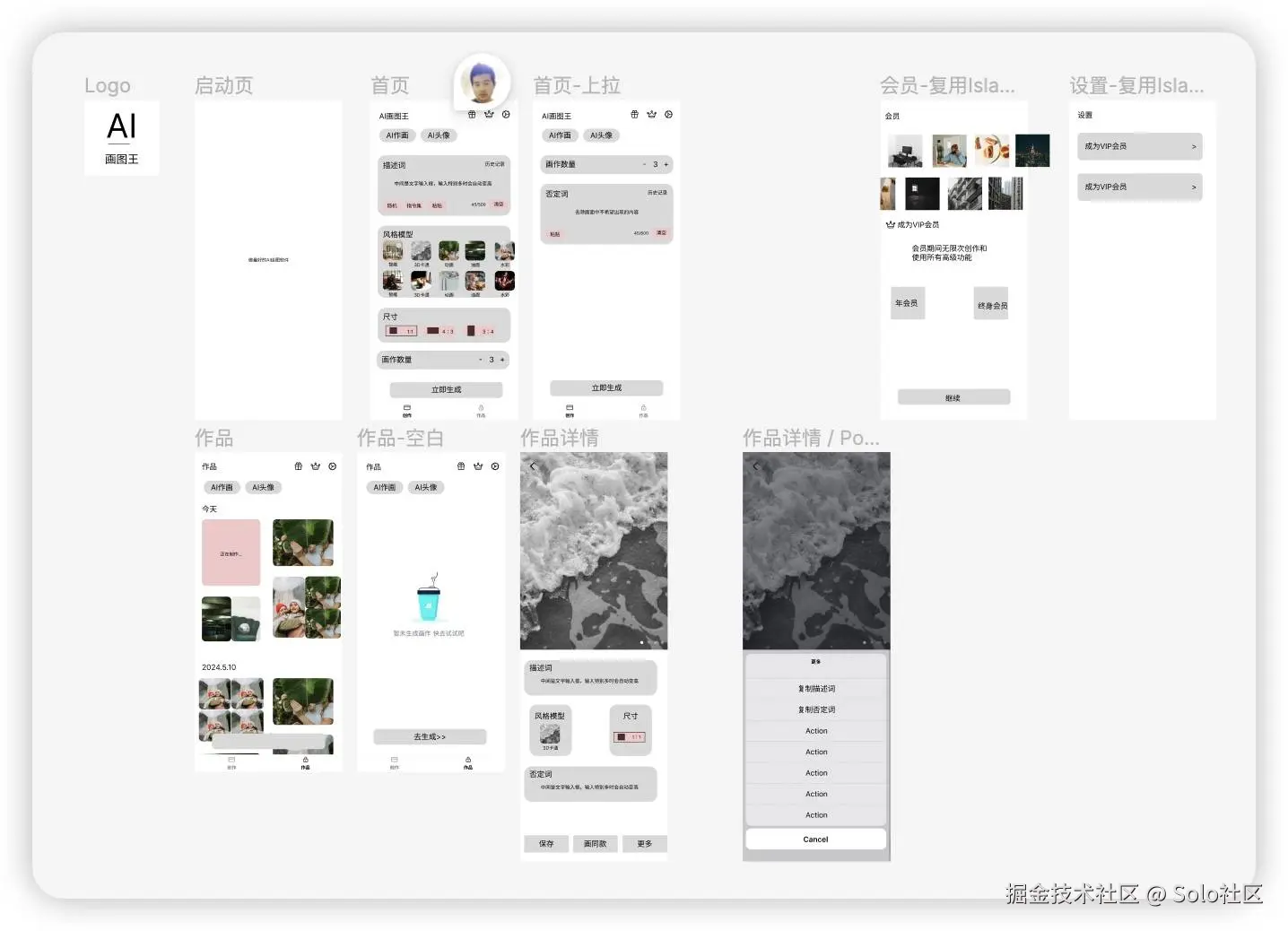Click the settings icon on the 作品 page
1288x931 pixels.
pyautogui.click(x=332, y=465)
